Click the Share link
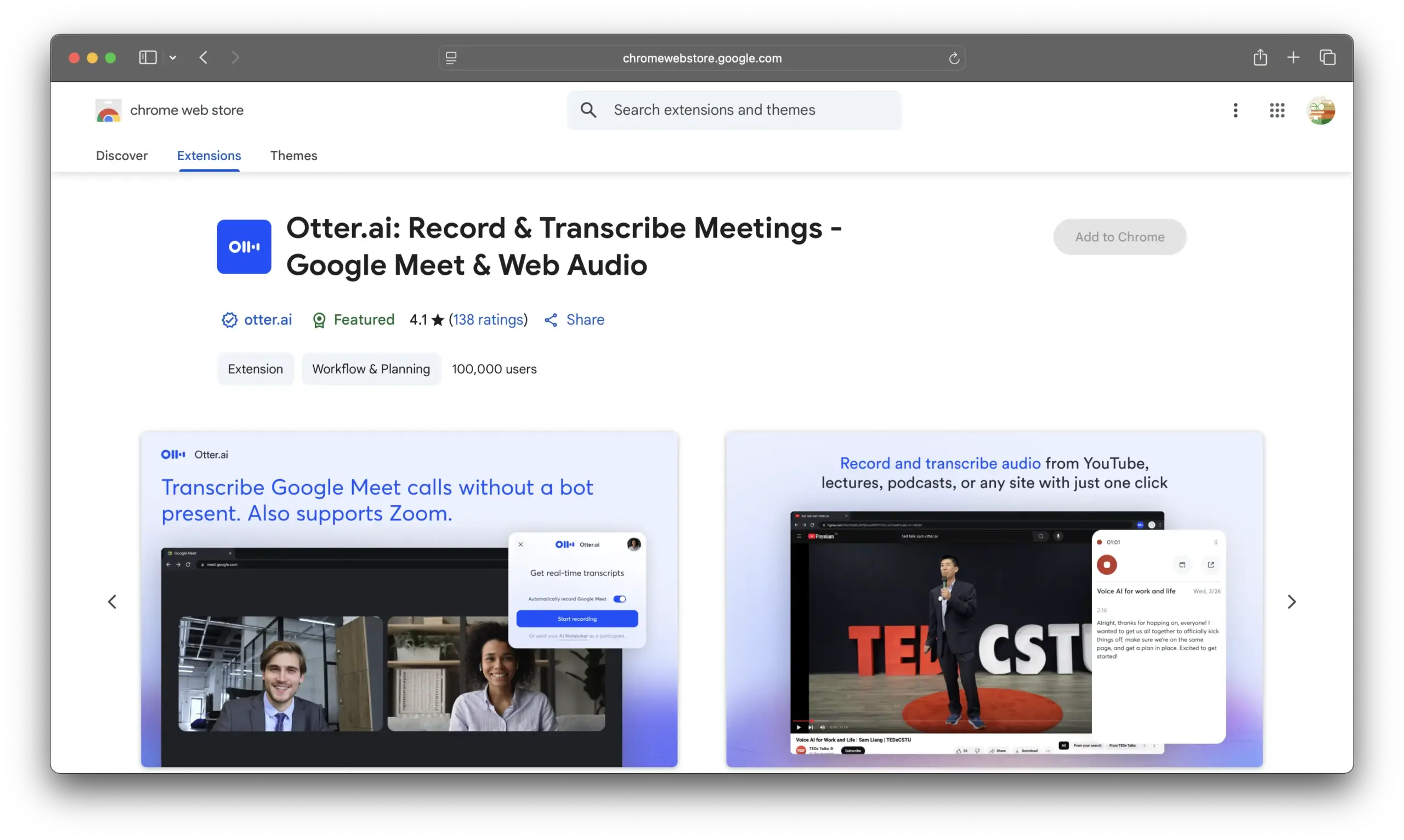The image size is (1404, 840). 585,320
